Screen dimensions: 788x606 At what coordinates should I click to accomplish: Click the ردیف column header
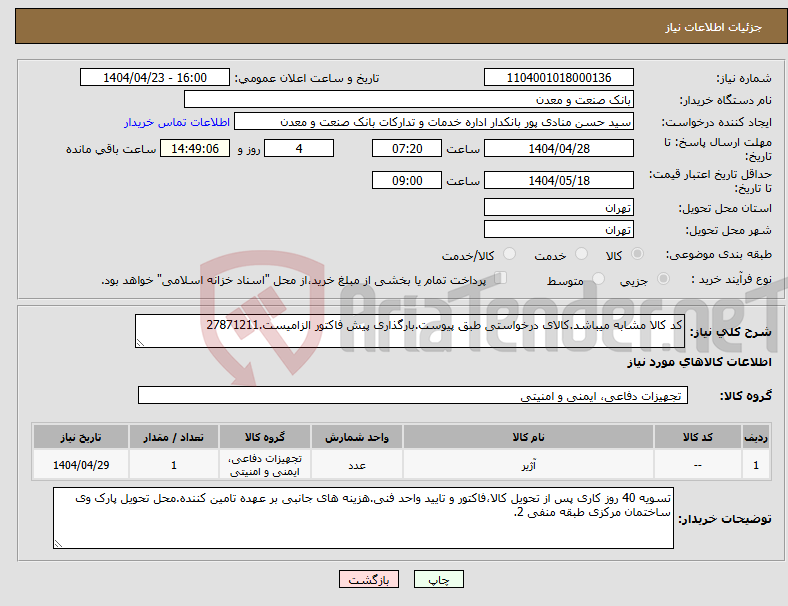pos(755,437)
